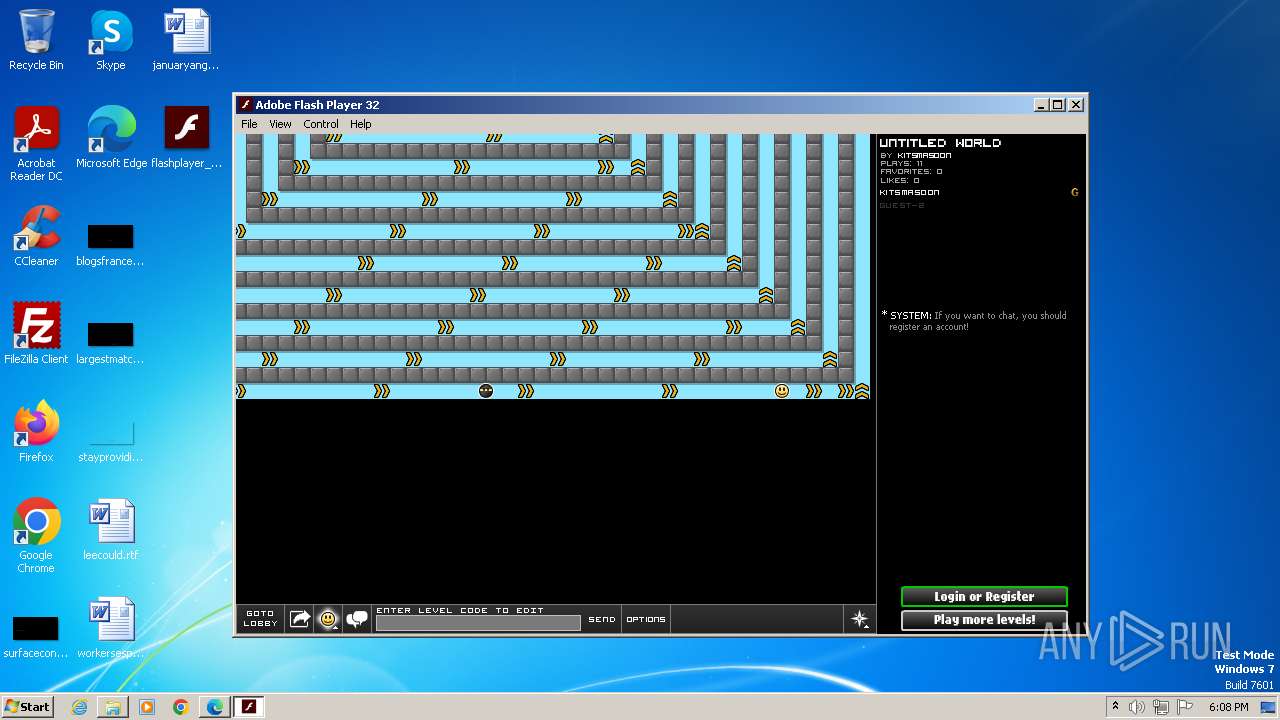Open Windows Media Player taskbar icon
Screen dimensions: 1280x720
click(x=147, y=707)
